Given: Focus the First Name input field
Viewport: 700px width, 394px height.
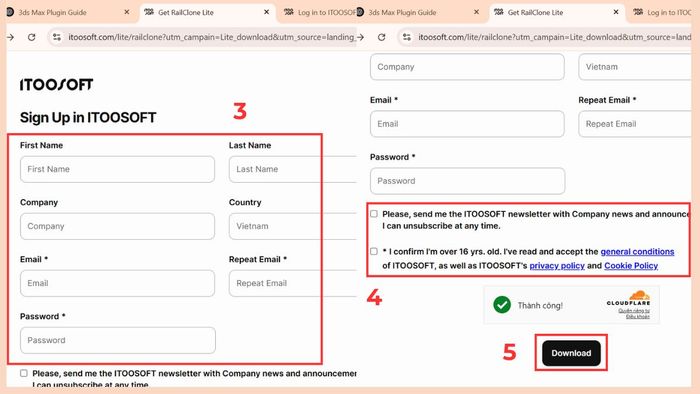Looking at the screenshot, I should [x=117, y=169].
